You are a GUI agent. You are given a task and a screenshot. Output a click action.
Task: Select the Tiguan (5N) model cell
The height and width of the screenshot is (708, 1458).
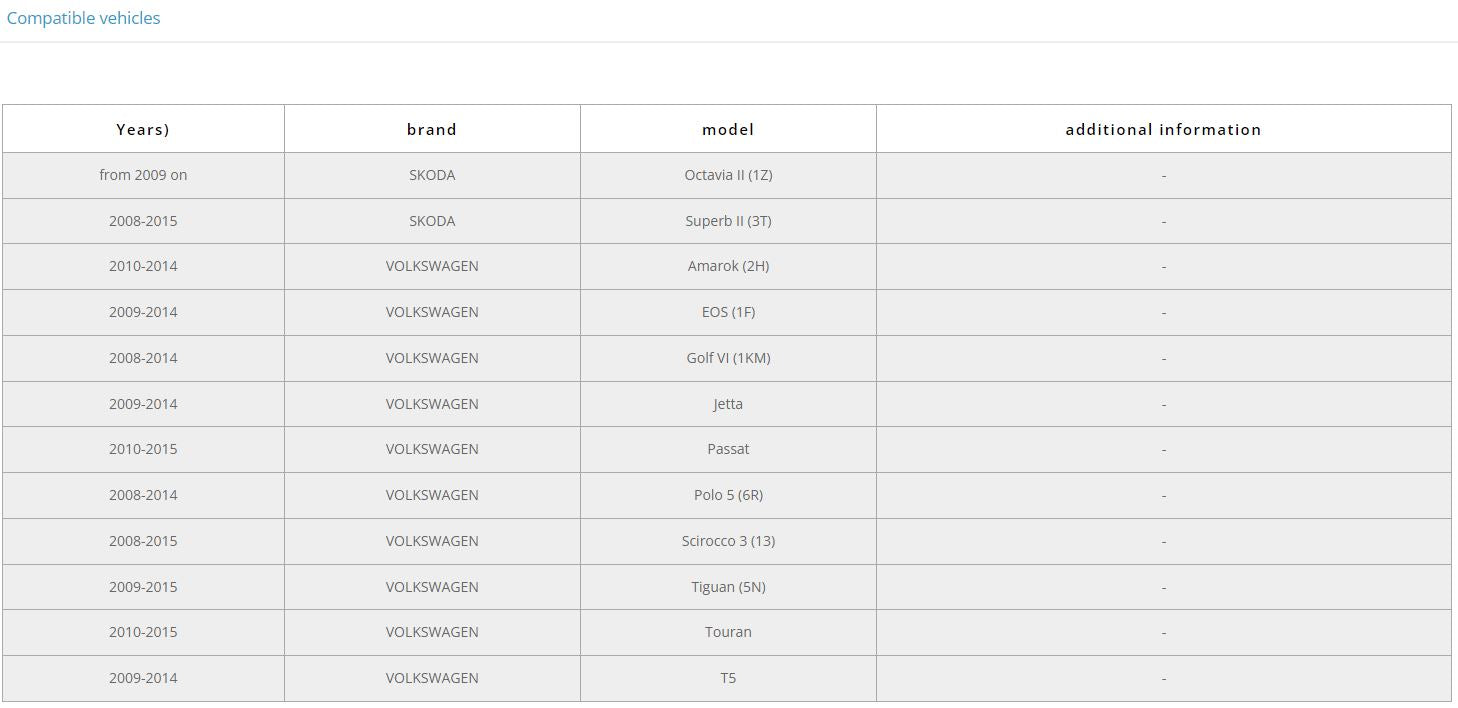[x=728, y=587]
